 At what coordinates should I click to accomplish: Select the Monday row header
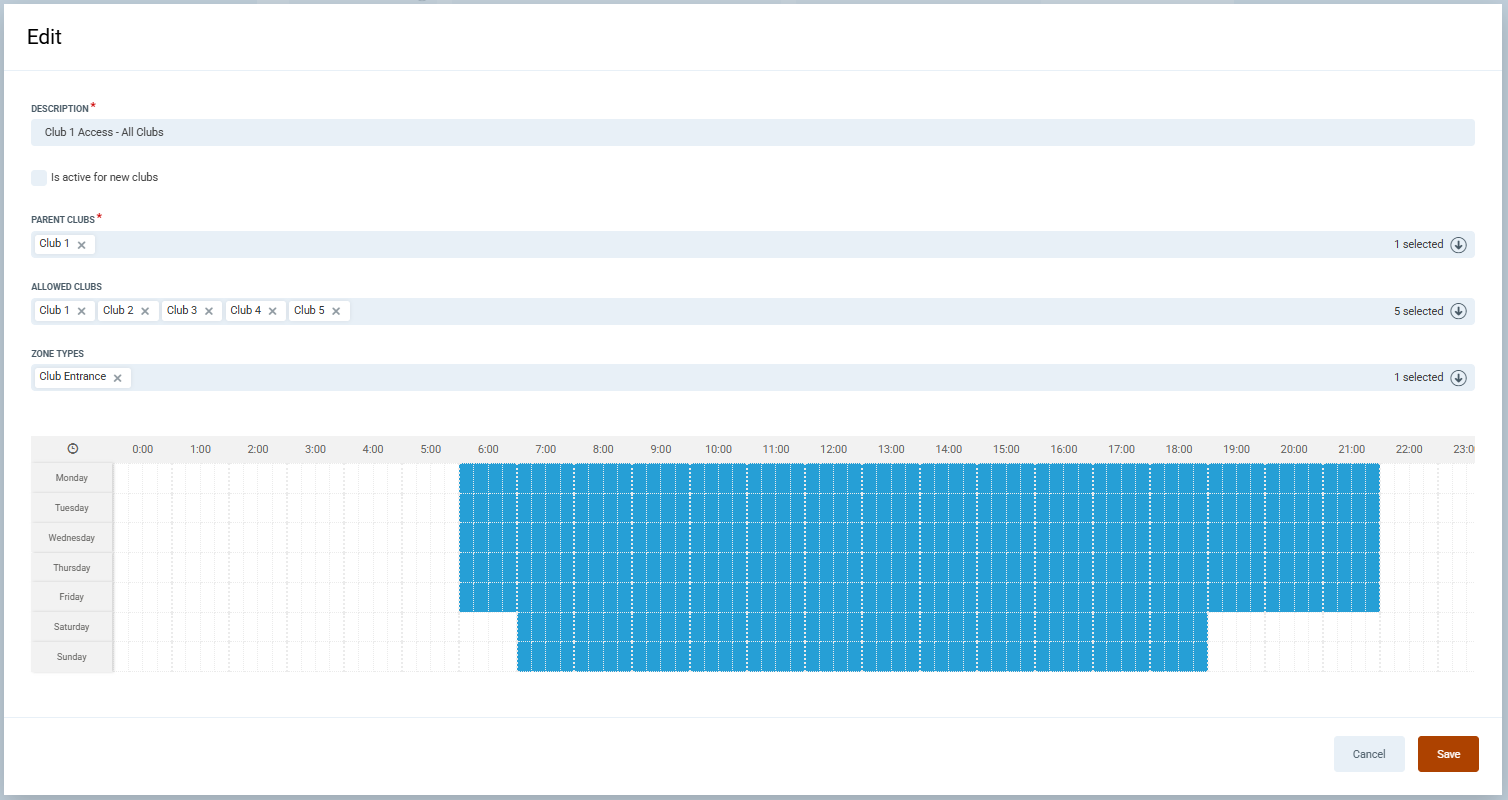(x=72, y=478)
